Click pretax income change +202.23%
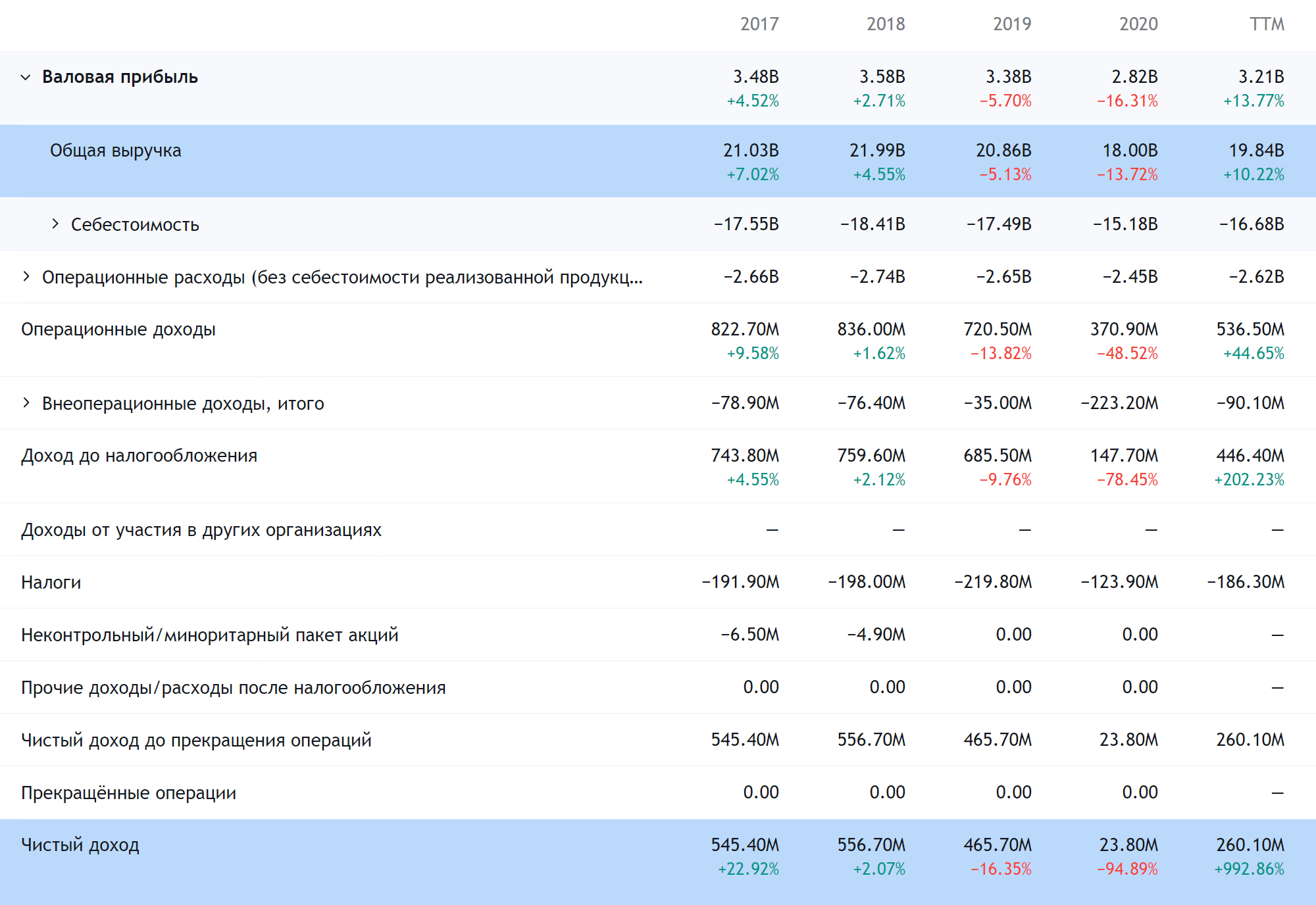 (1249, 480)
